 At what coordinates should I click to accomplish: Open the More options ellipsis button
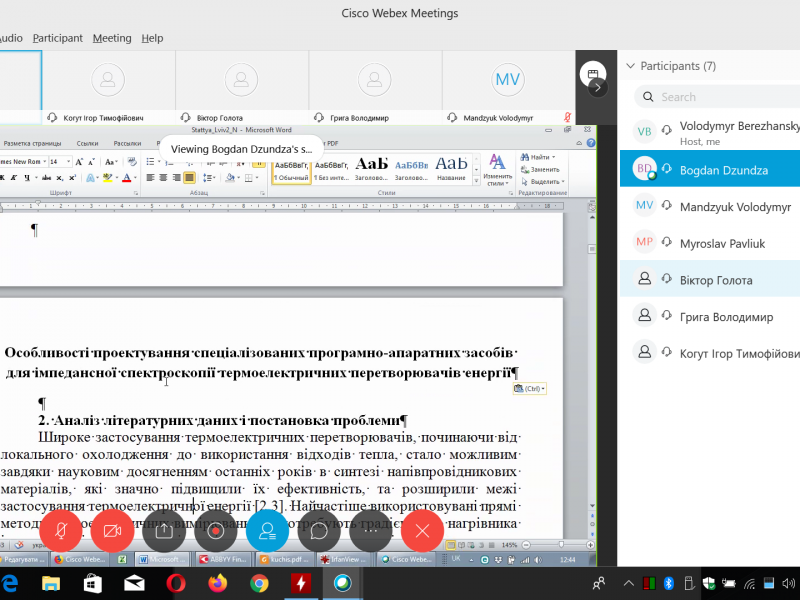point(370,531)
